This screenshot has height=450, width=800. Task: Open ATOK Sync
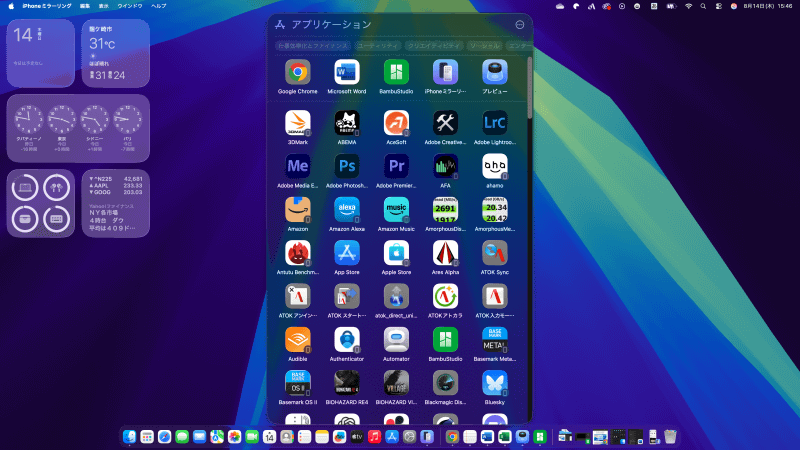pyautogui.click(x=494, y=253)
